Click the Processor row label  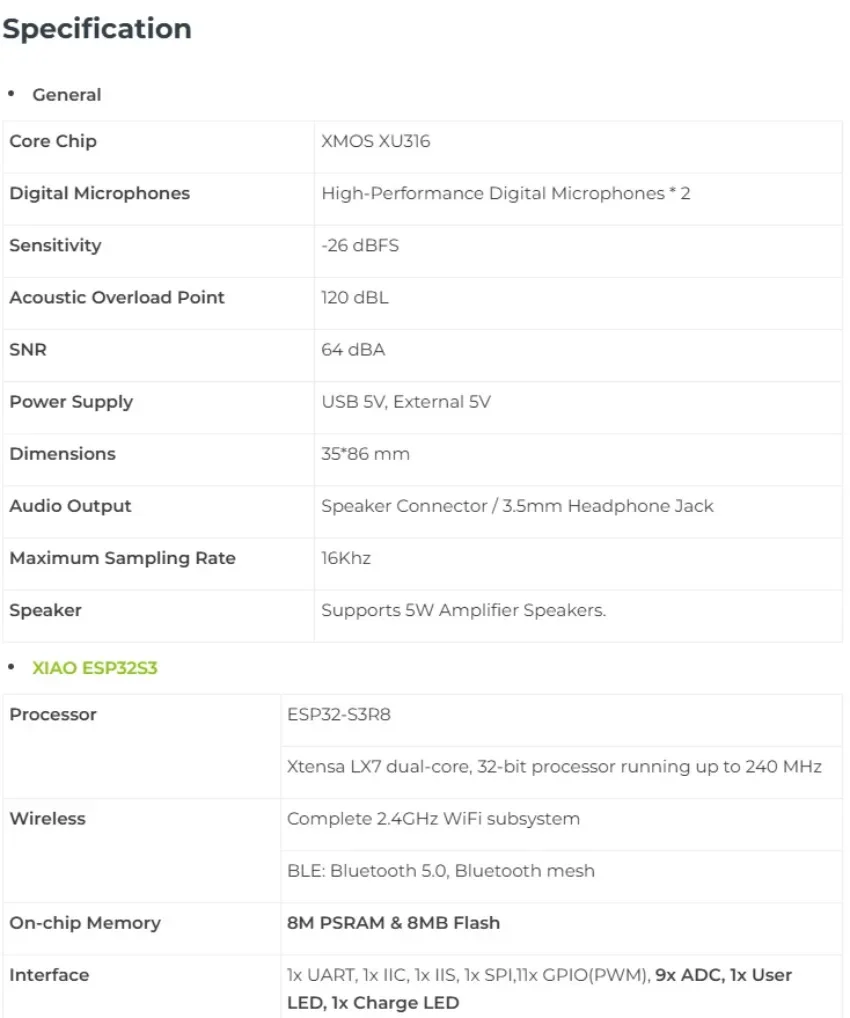point(53,714)
